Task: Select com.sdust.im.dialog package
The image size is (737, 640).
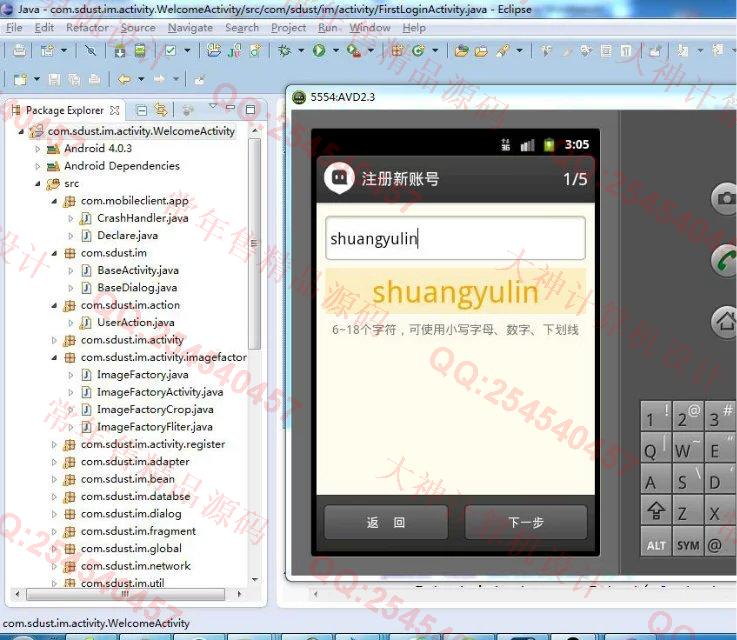Action: click(131, 514)
